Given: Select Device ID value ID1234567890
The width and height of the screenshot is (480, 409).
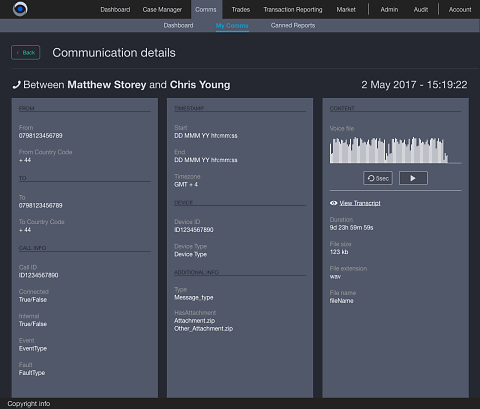Looking at the screenshot, I should [x=194, y=230].
